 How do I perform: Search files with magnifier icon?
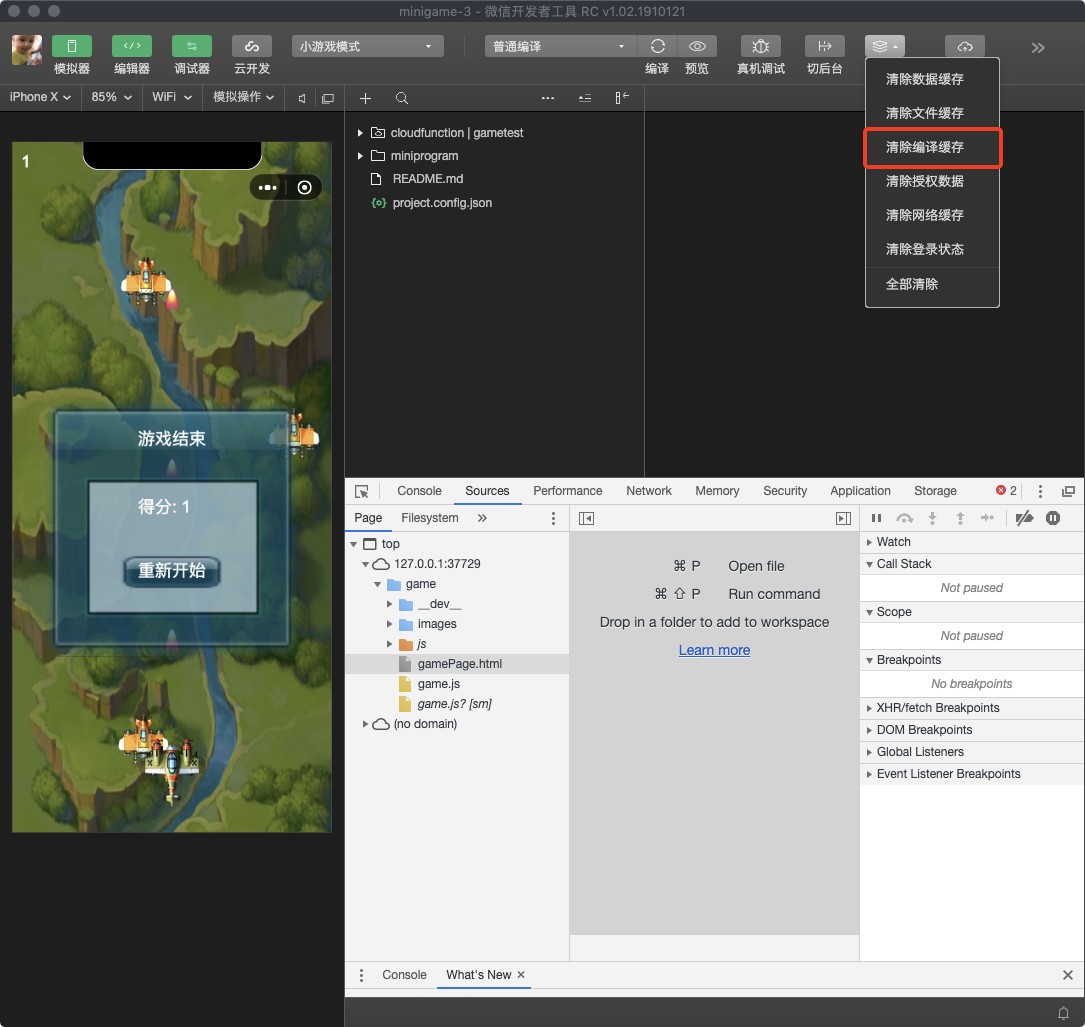pos(401,98)
